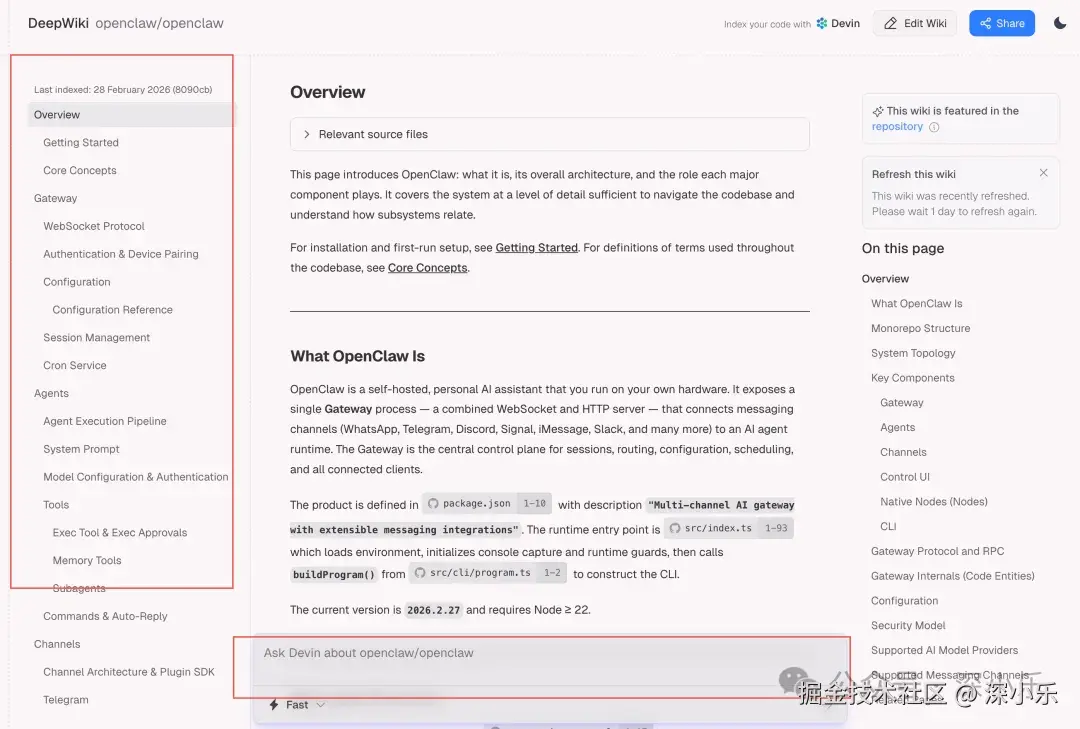Jump to Control UI anchor
The width and height of the screenshot is (1080, 729).
click(904, 477)
